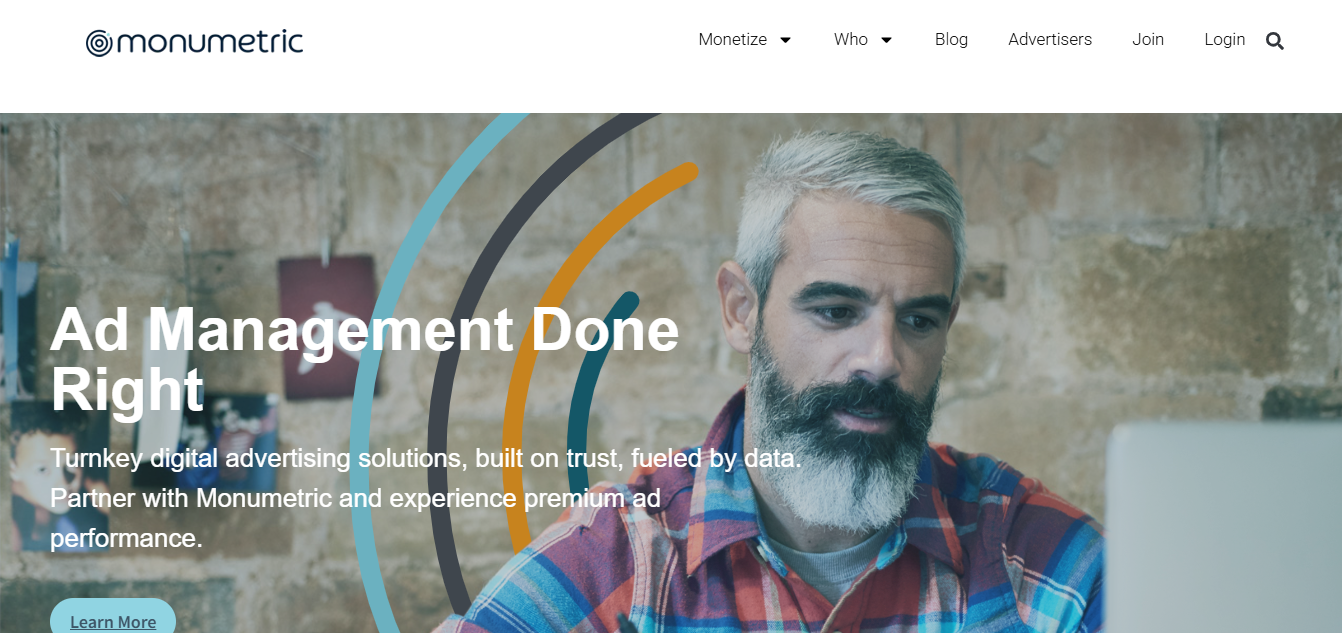Click the Login link
1342x633 pixels.
click(x=1224, y=40)
